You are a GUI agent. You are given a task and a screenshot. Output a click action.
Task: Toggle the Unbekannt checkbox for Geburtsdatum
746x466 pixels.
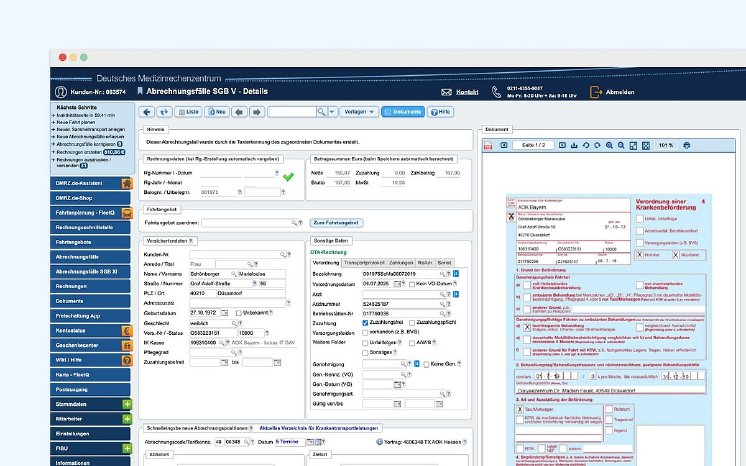click(x=238, y=313)
